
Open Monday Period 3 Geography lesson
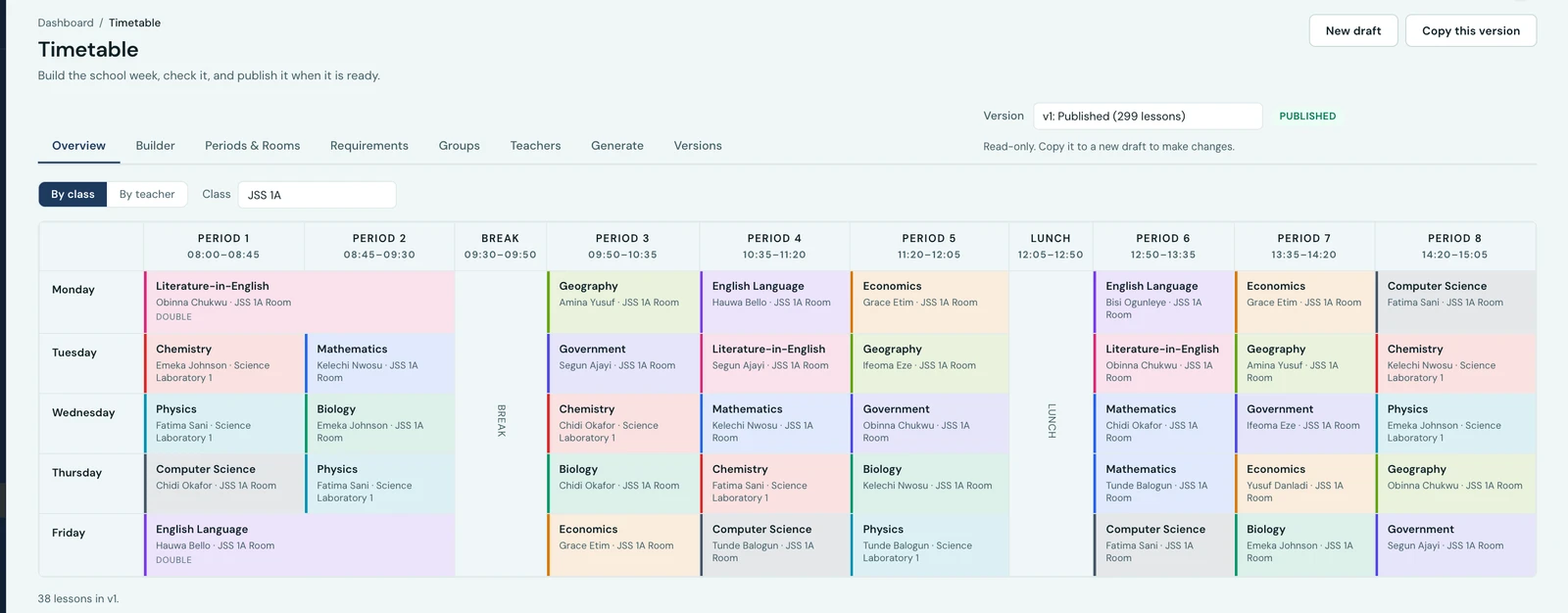623,302
